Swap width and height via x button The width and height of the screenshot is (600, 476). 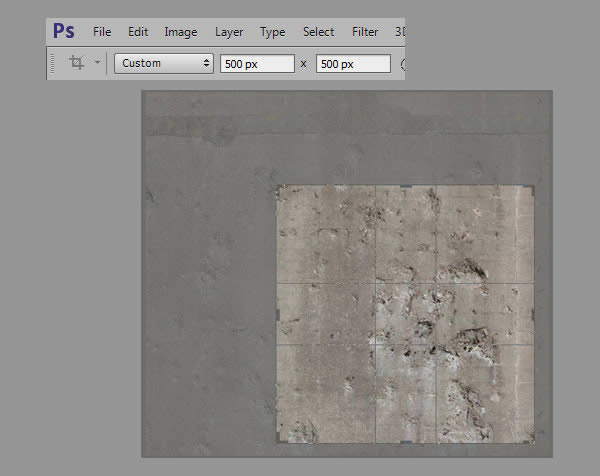point(303,63)
